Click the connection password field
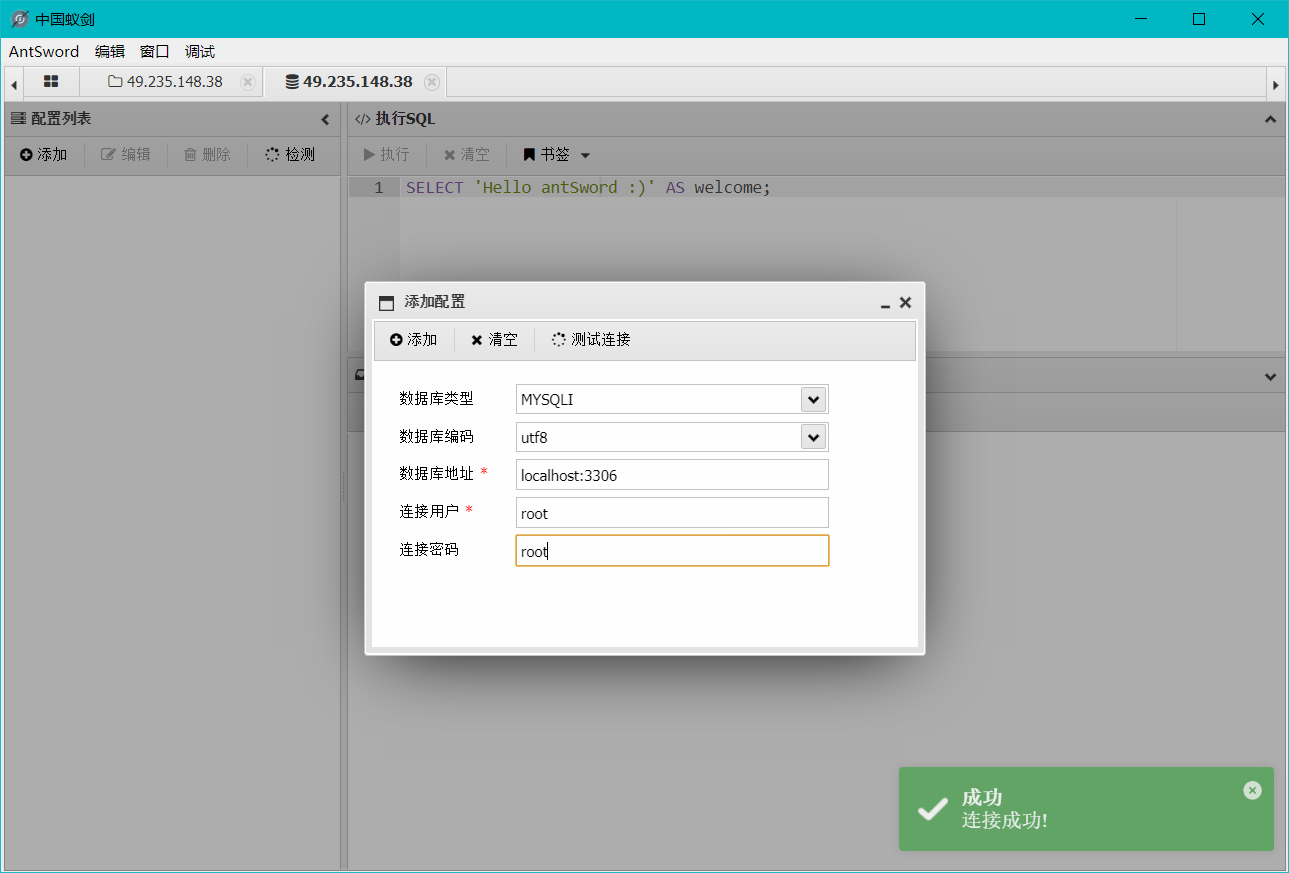The width and height of the screenshot is (1289, 873). click(672, 551)
